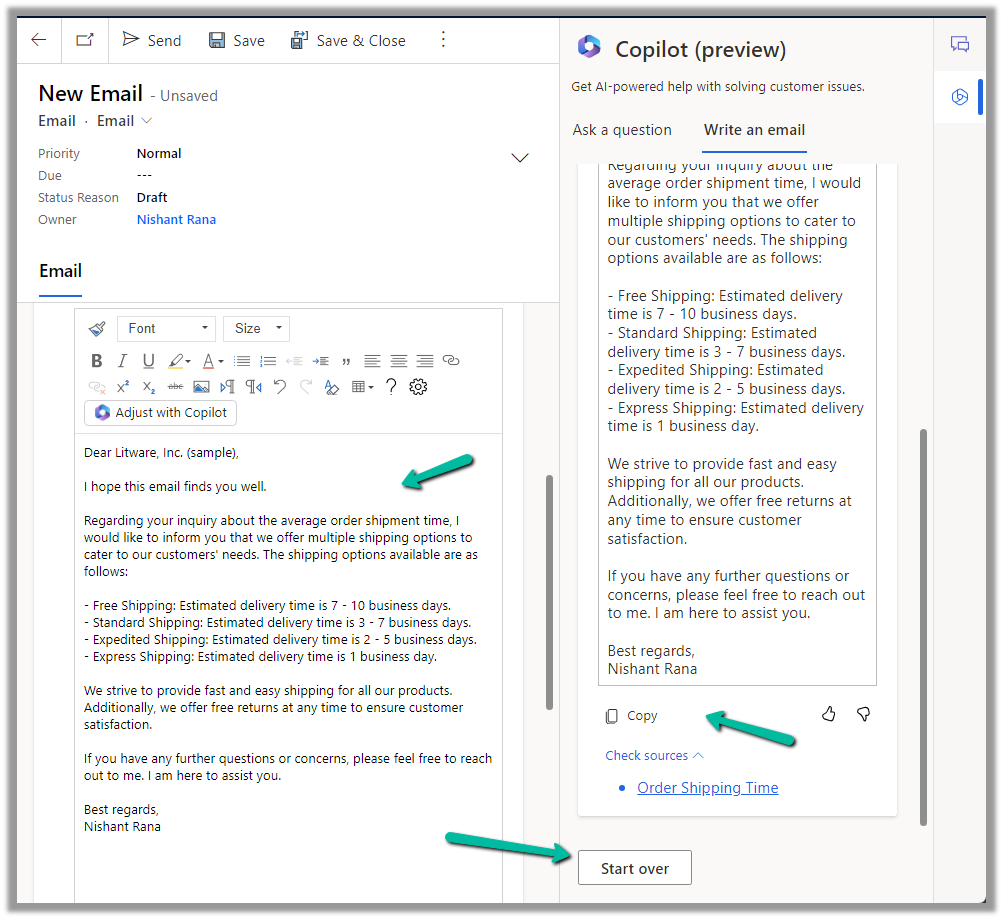The width and height of the screenshot is (1003, 919).
Task: Open the Font dropdown
Action: [x=166, y=329]
